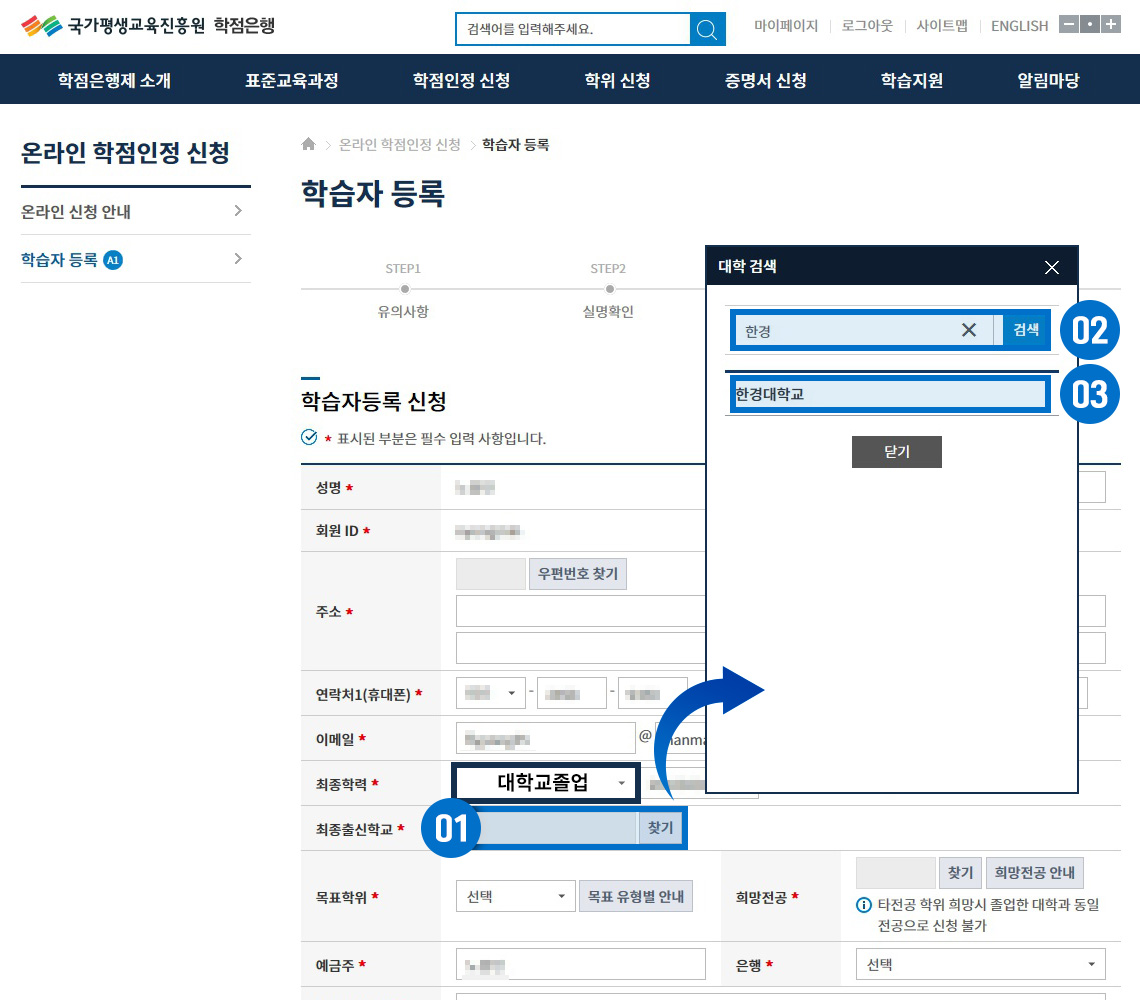Open the 목표학위 선택 dropdown
Screen dimensions: 1140x1000
[x=515, y=897]
